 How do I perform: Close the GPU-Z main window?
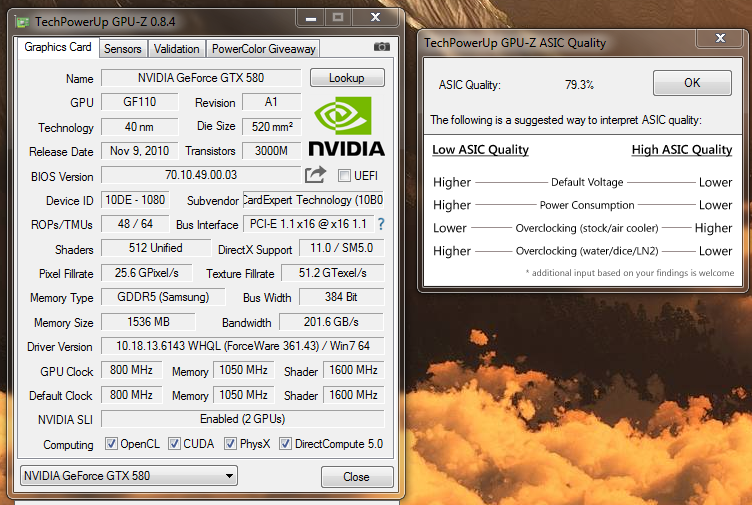coord(376,18)
